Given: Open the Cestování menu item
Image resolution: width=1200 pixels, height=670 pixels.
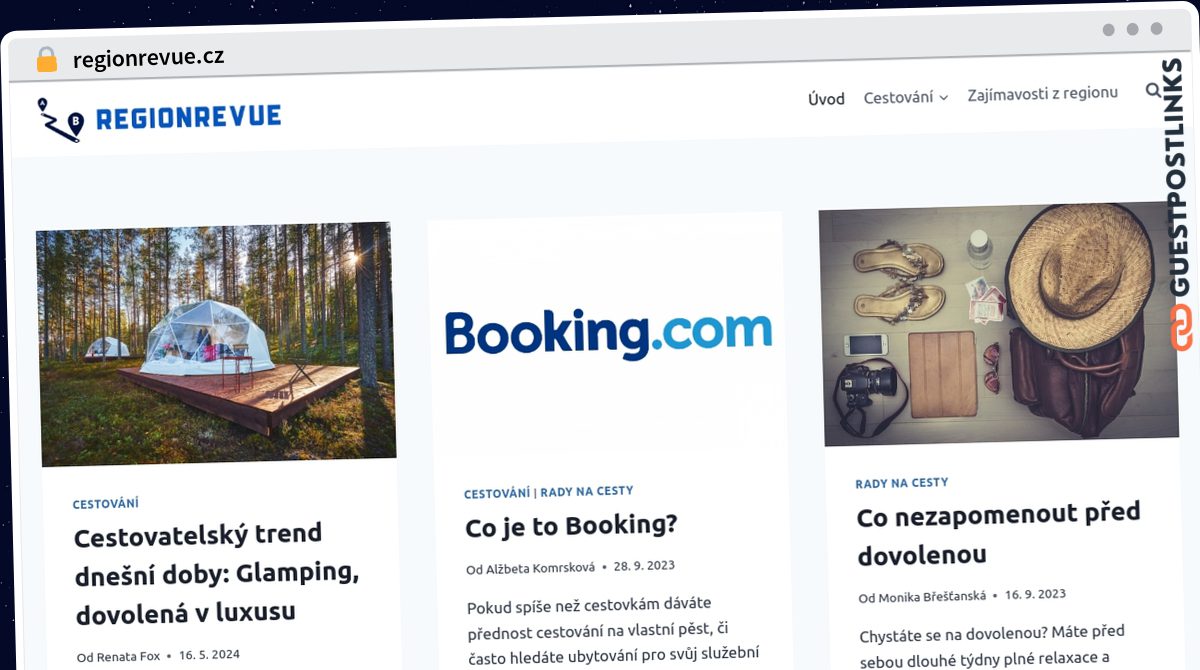Looking at the screenshot, I should [898, 97].
